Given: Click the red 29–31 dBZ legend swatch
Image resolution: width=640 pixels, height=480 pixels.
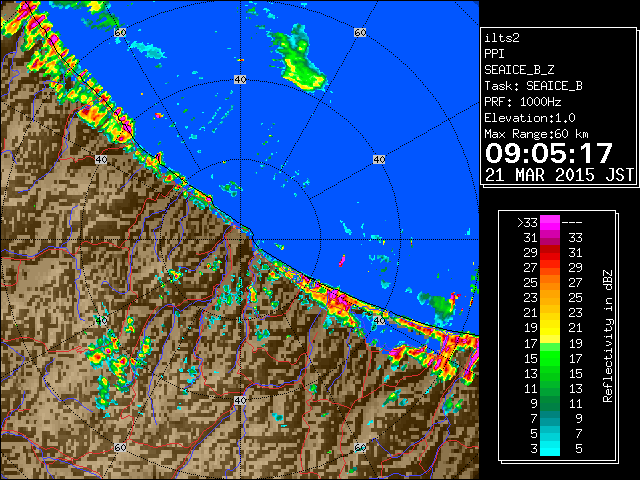Looking at the screenshot, I should pos(549,253).
